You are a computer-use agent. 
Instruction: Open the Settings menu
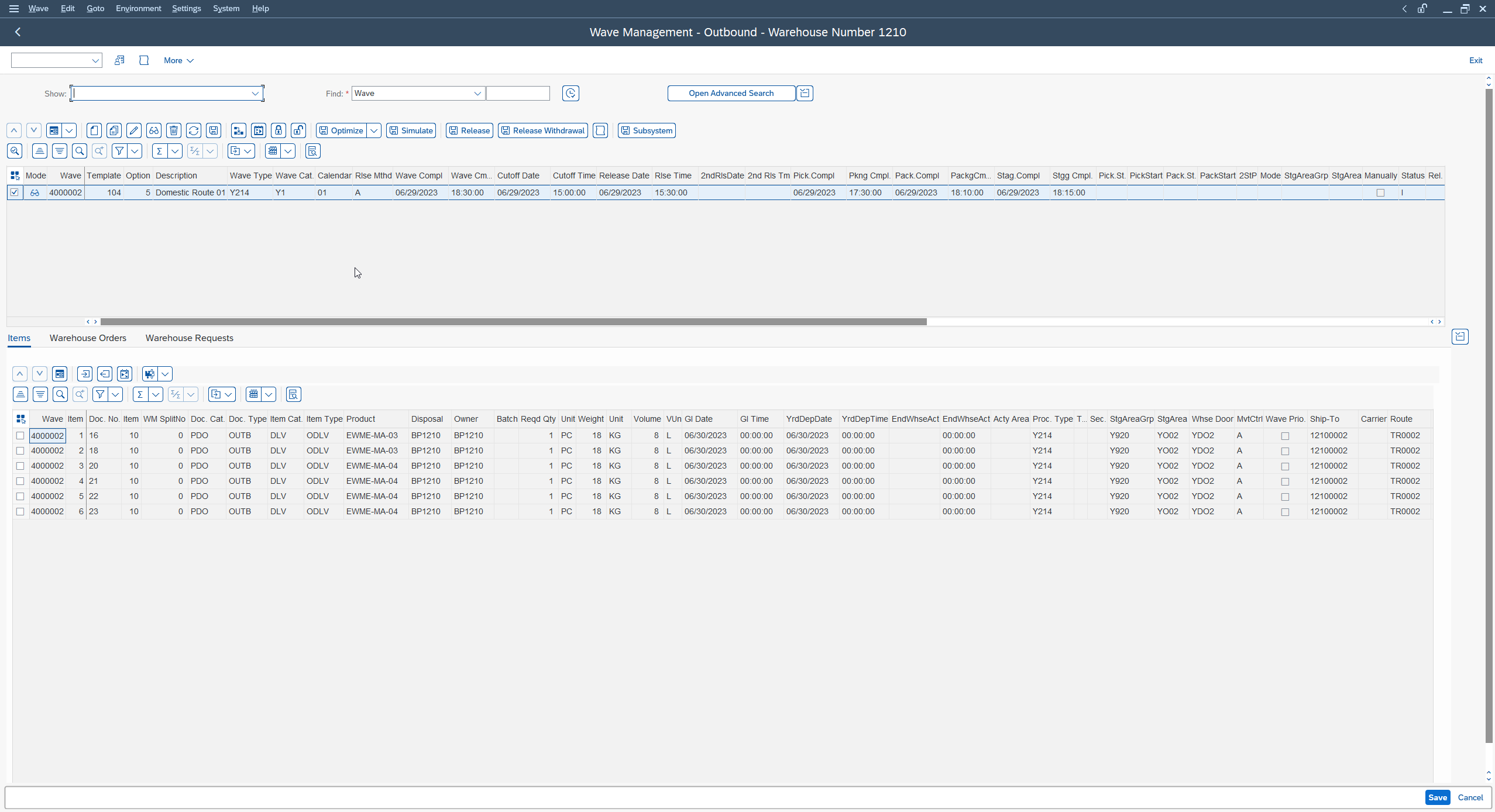[x=186, y=8]
